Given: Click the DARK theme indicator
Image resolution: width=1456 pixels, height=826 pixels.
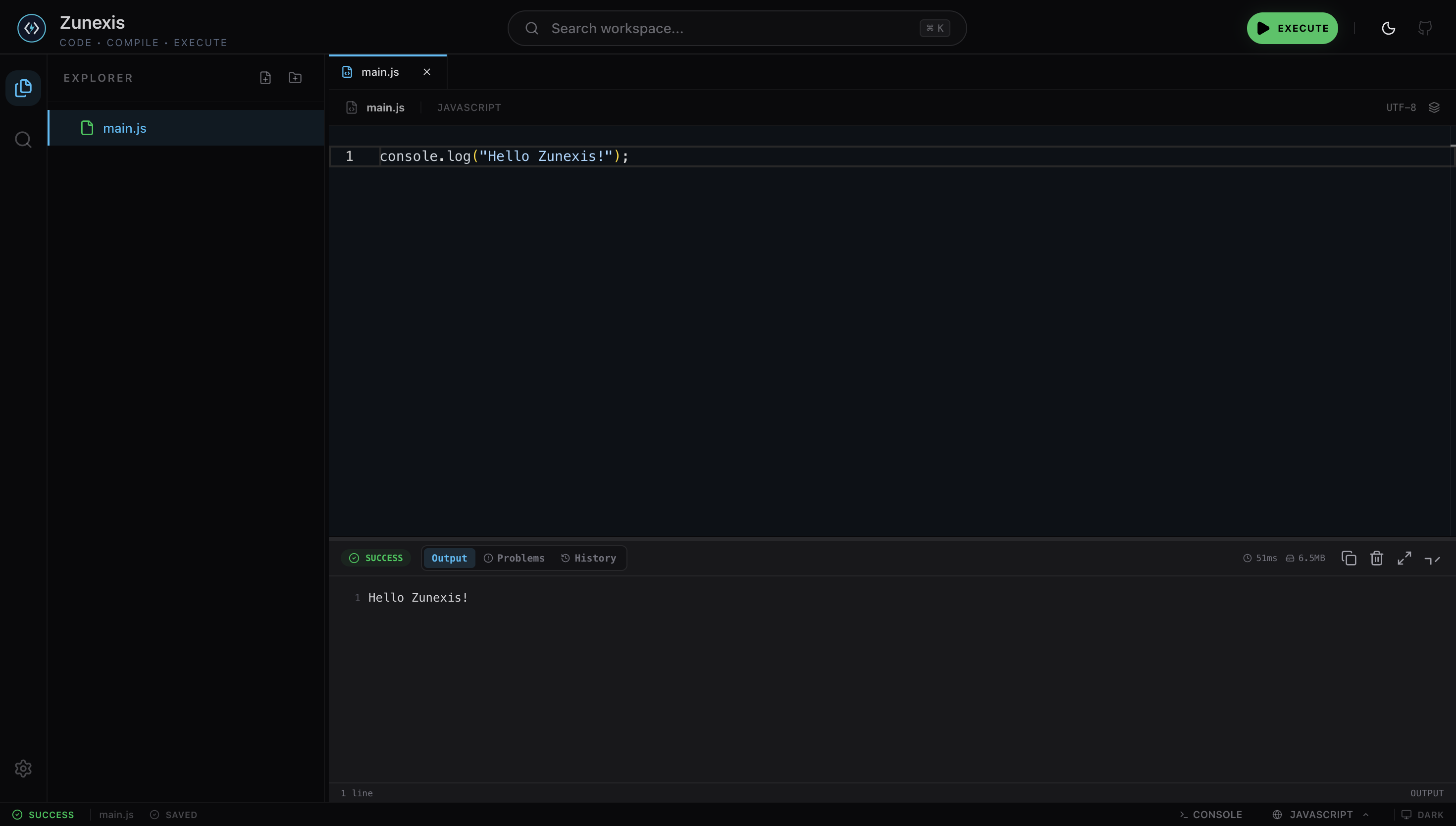Looking at the screenshot, I should tap(1422, 815).
